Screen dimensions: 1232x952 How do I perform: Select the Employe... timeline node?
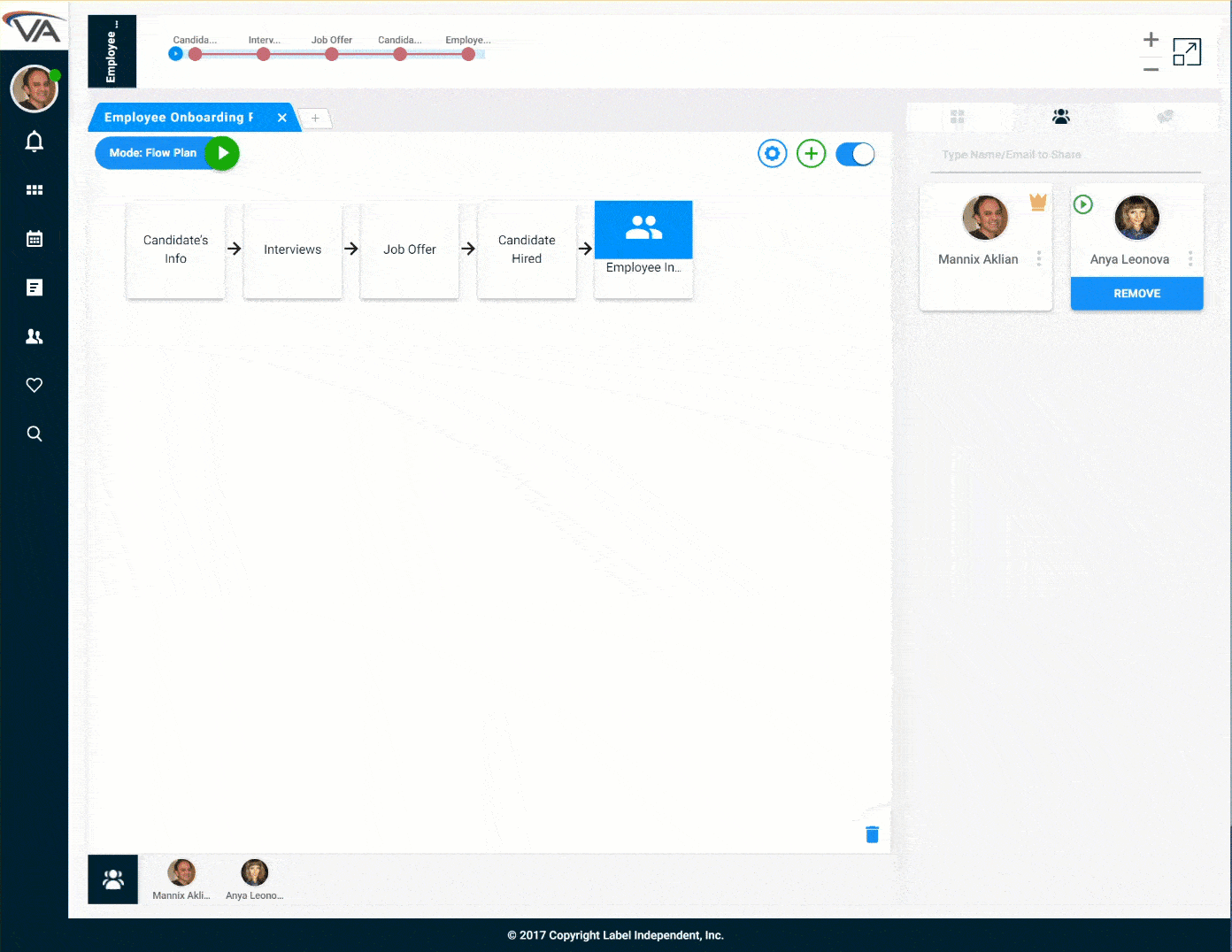click(x=468, y=54)
